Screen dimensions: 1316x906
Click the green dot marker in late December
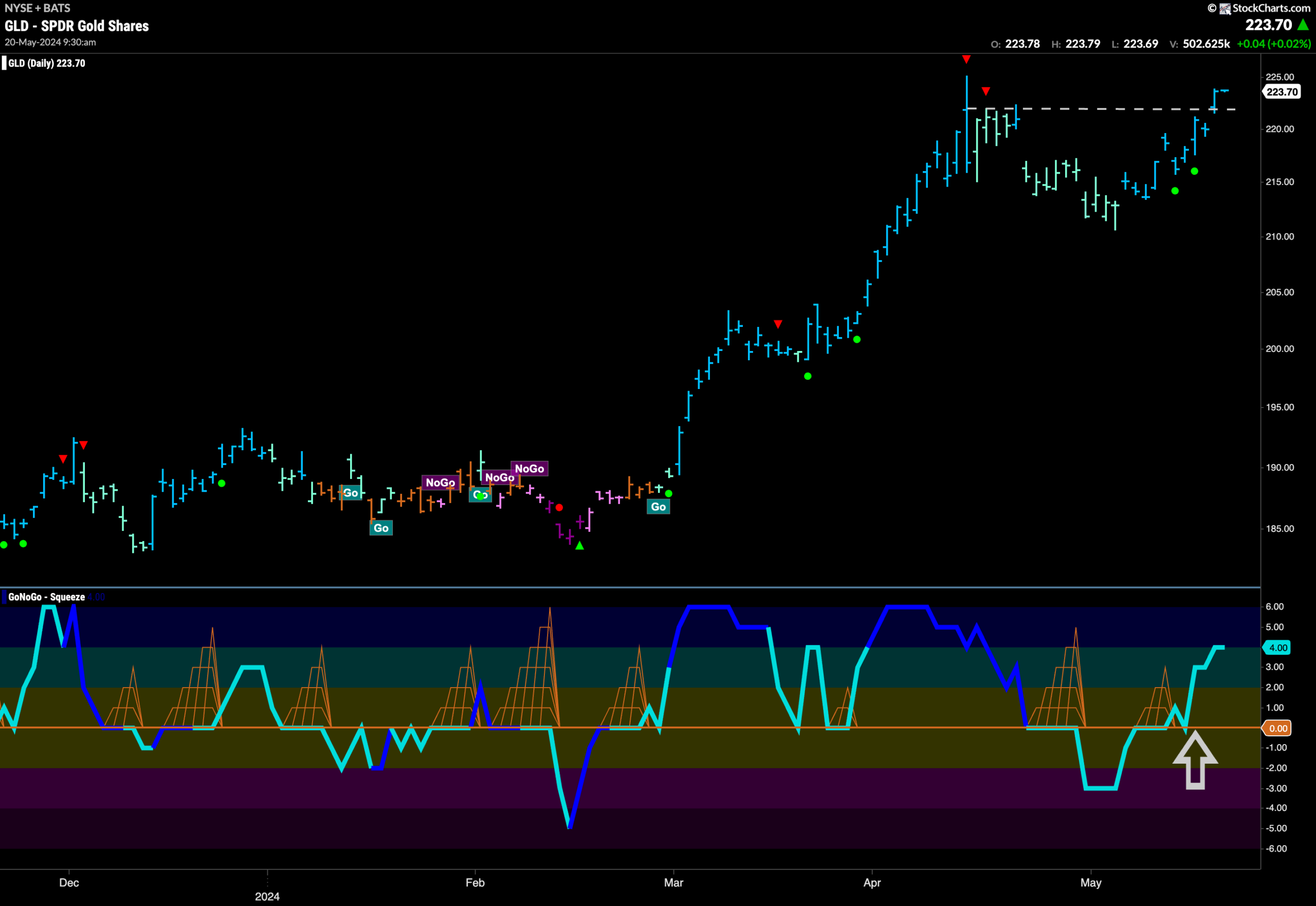coord(222,484)
